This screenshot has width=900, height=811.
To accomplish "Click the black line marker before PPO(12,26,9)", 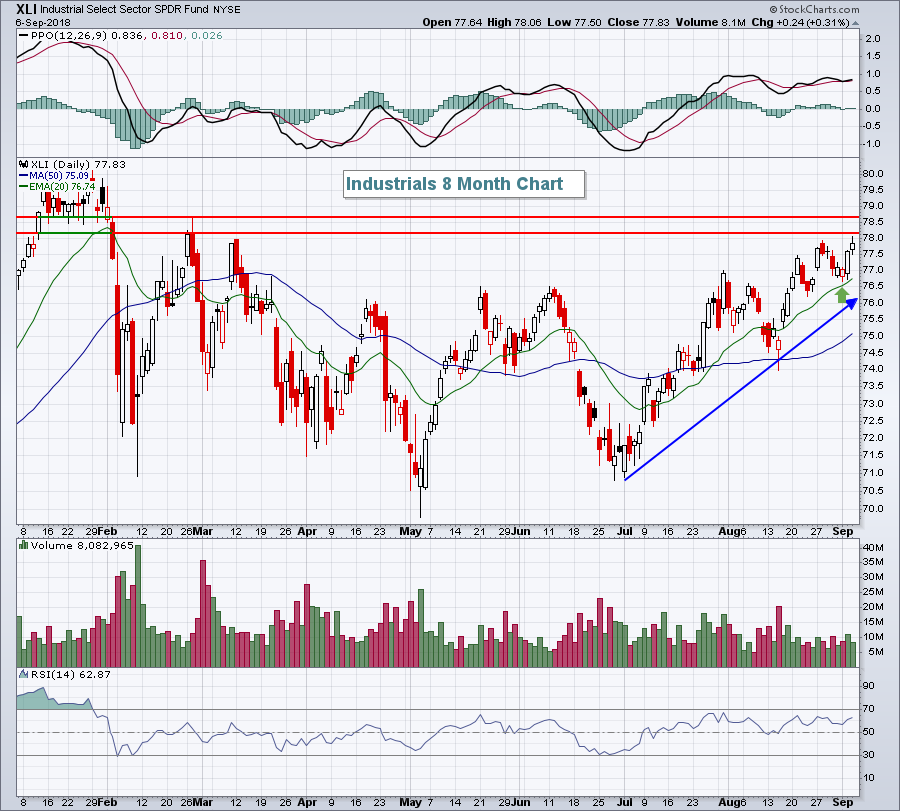I will click(24, 36).
